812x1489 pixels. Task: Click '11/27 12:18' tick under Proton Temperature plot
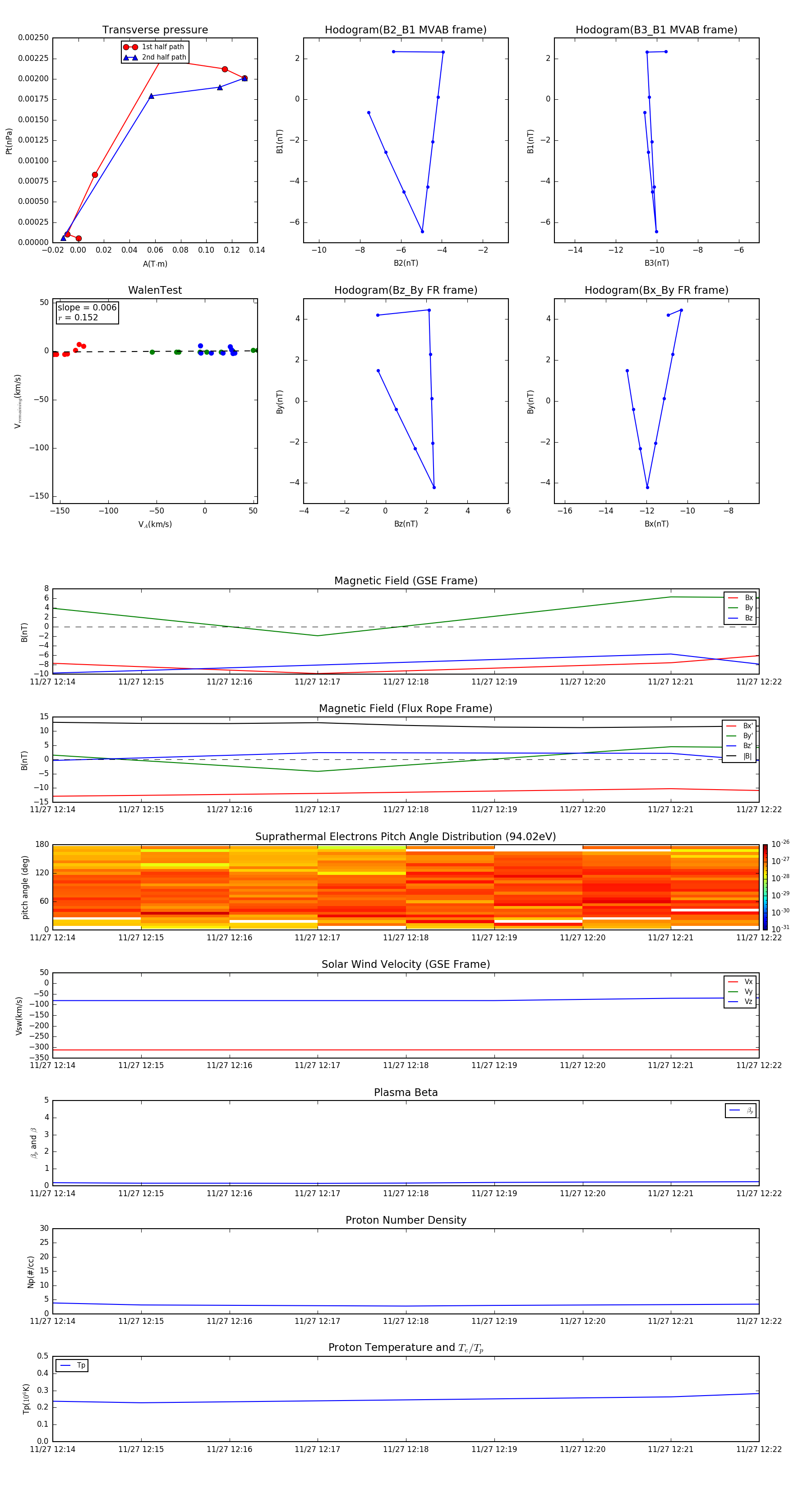coord(406,1449)
